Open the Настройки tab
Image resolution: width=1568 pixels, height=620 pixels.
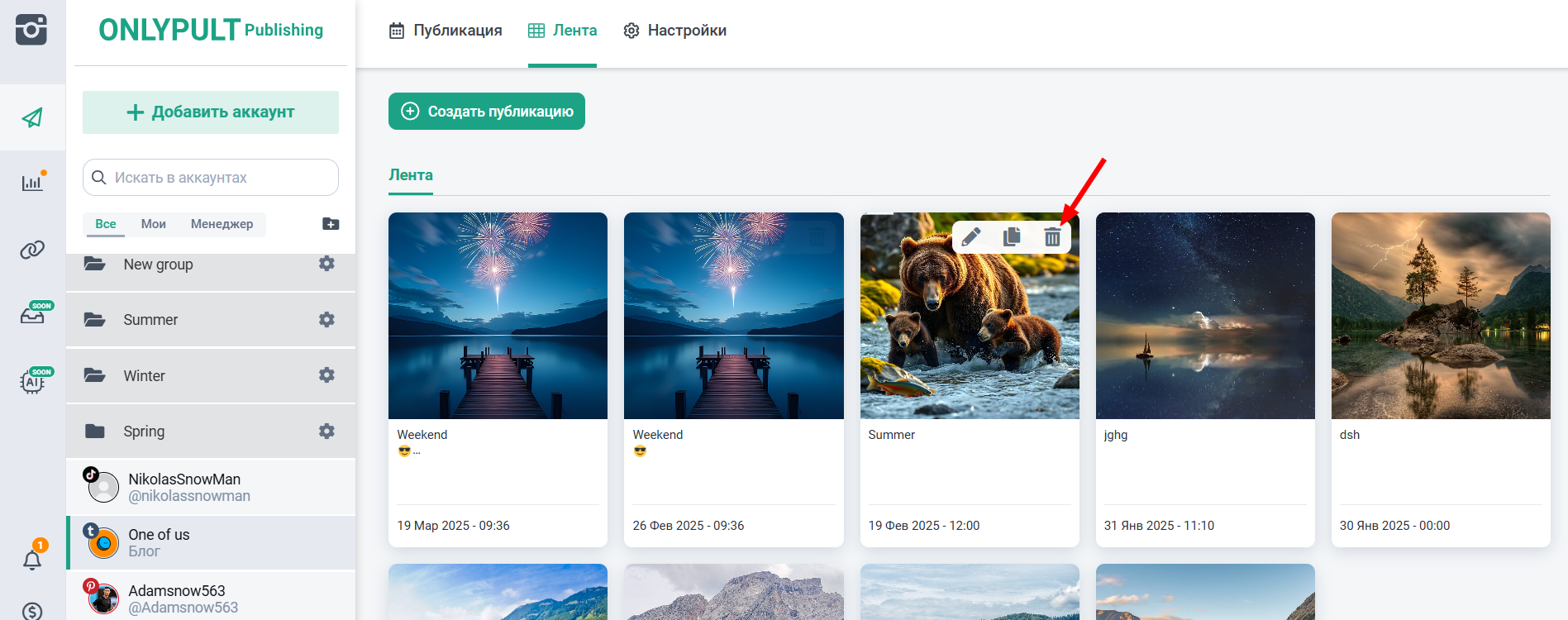[674, 31]
